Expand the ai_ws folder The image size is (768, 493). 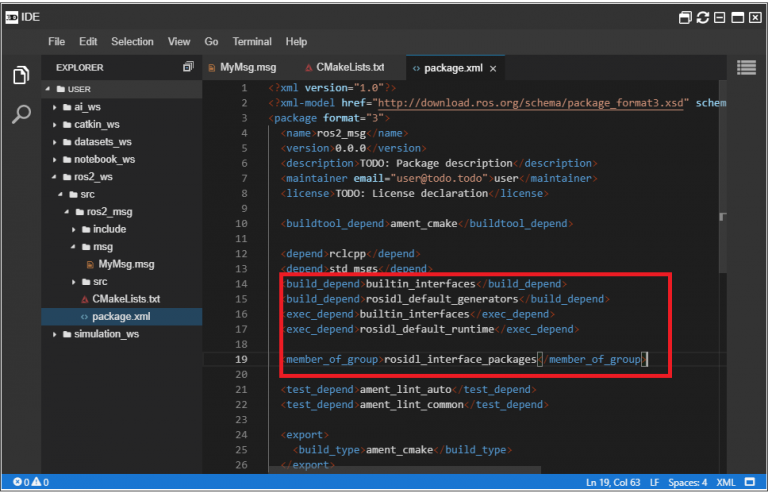coord(55,107)
